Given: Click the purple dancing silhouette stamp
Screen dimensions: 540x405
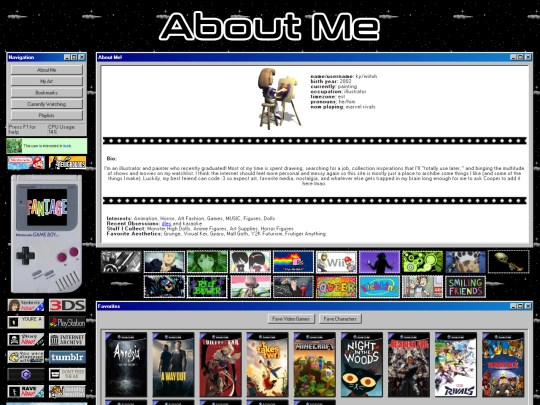Looking at the screenshot, I should pyautogui.click(x=380, y=262).
